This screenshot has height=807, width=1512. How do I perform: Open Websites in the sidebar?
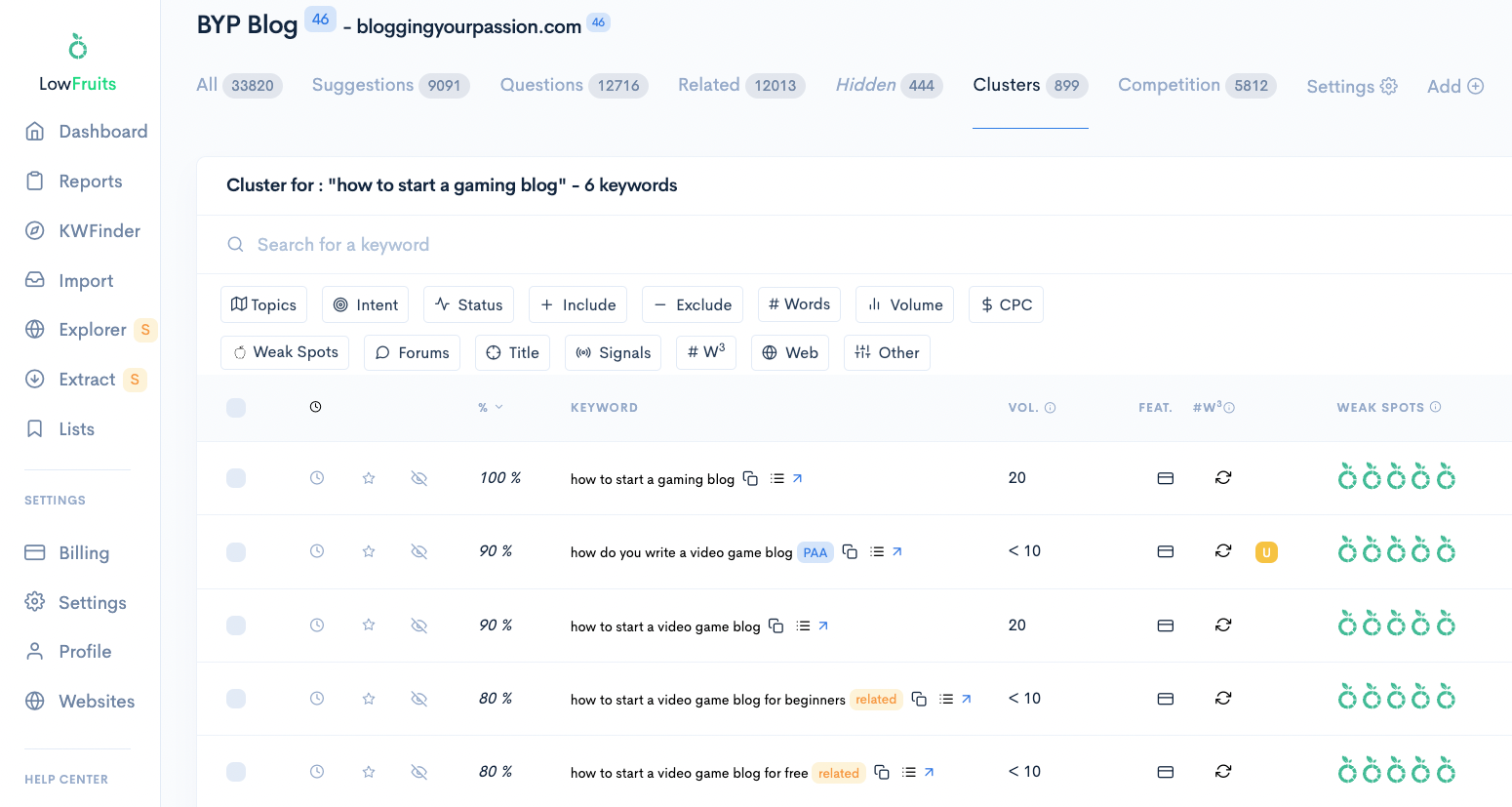coord(80,702)
